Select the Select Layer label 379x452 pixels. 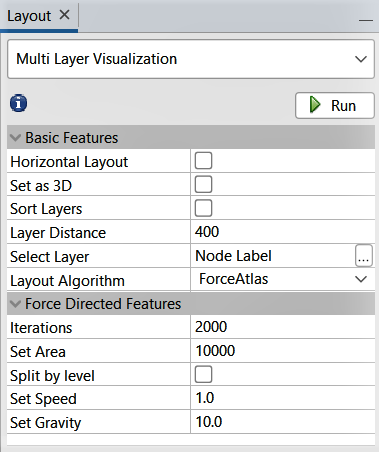tap(50, 257)
